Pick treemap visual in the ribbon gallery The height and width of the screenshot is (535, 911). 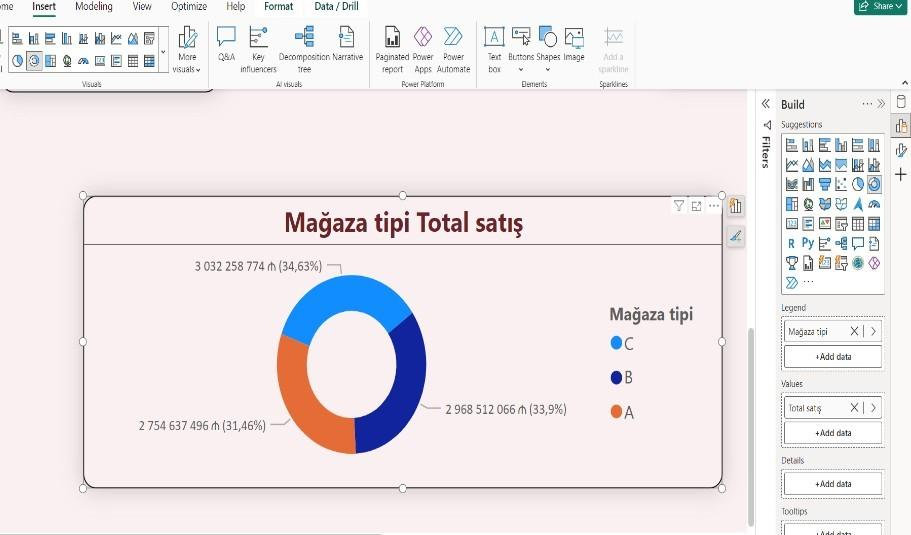[x=51, y=60]
